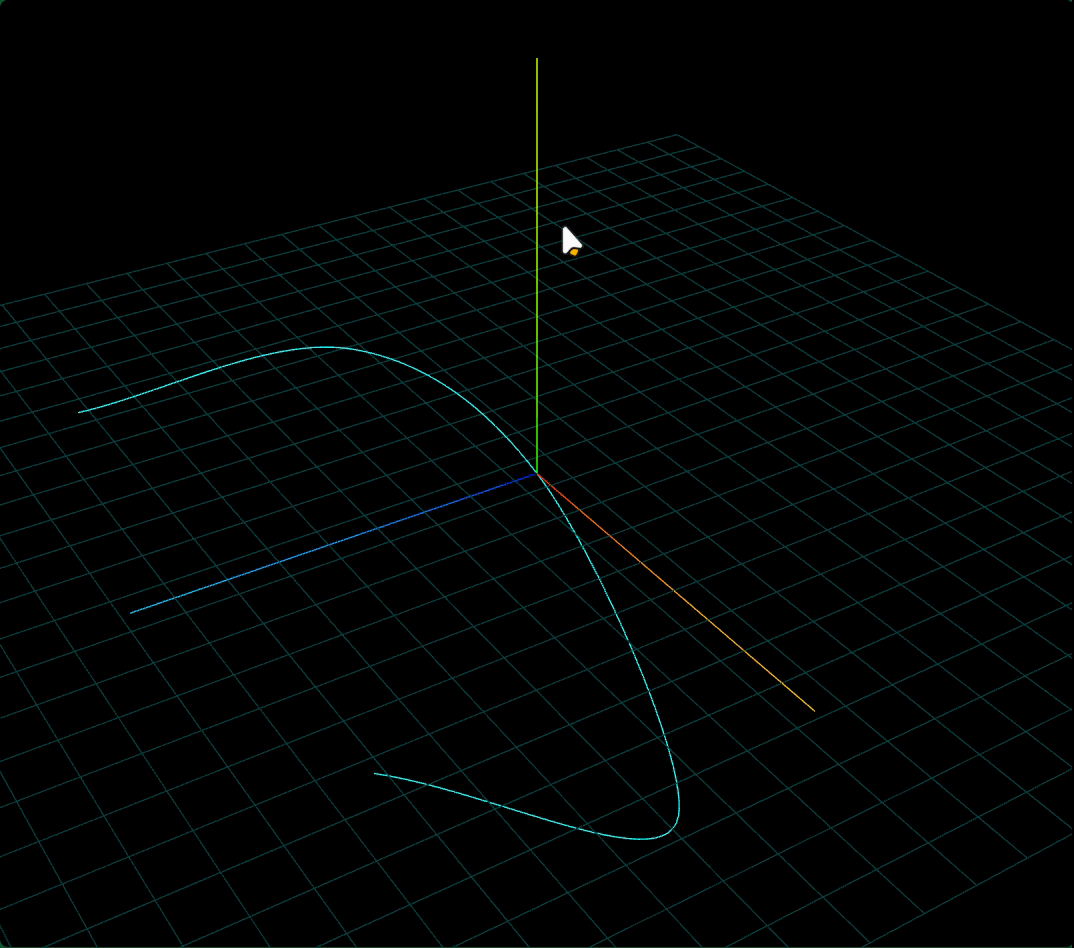Screen dimensions: 1074x948
Task: Click the blue axis line
Action: tap(334, 543)
